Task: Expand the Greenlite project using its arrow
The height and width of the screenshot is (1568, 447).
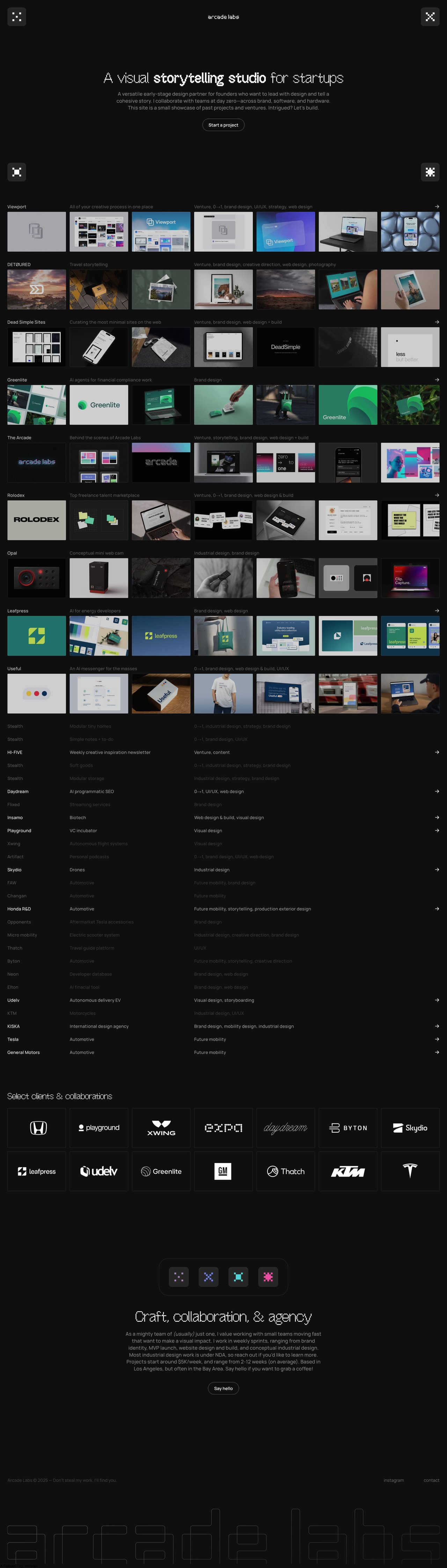Action: tap(437, 380)
